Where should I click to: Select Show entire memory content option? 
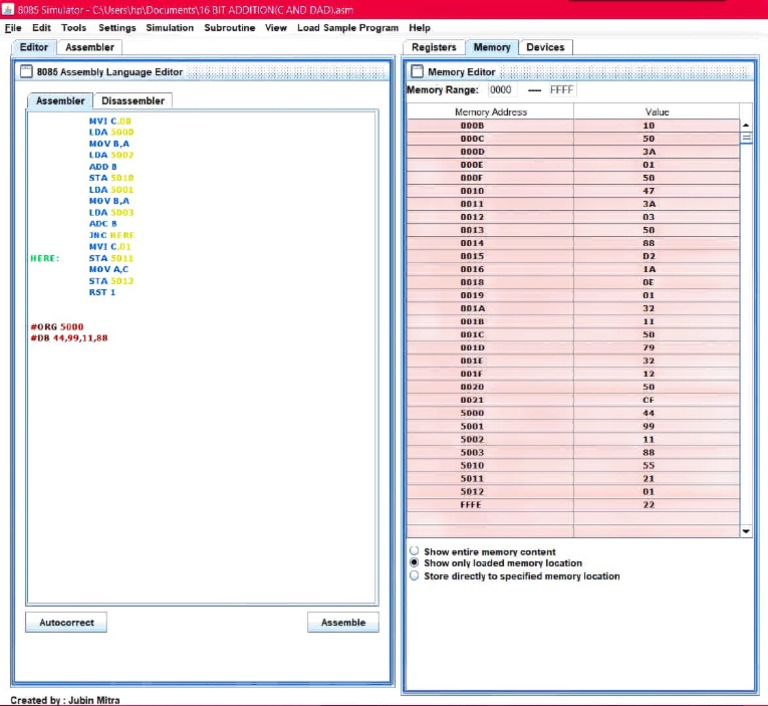[x=415, y=552]
